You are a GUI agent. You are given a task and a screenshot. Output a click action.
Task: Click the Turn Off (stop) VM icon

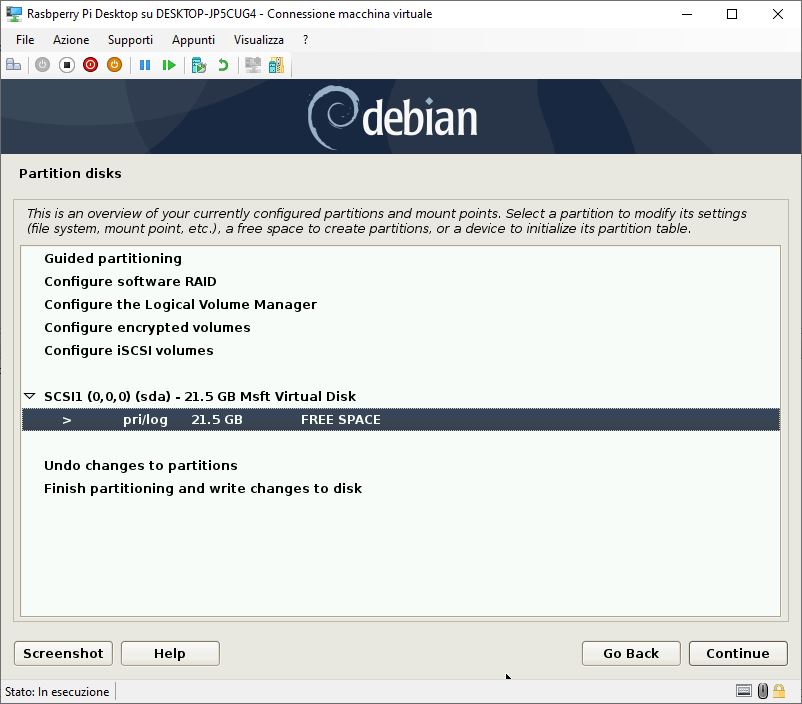click(x=66, y=65)
